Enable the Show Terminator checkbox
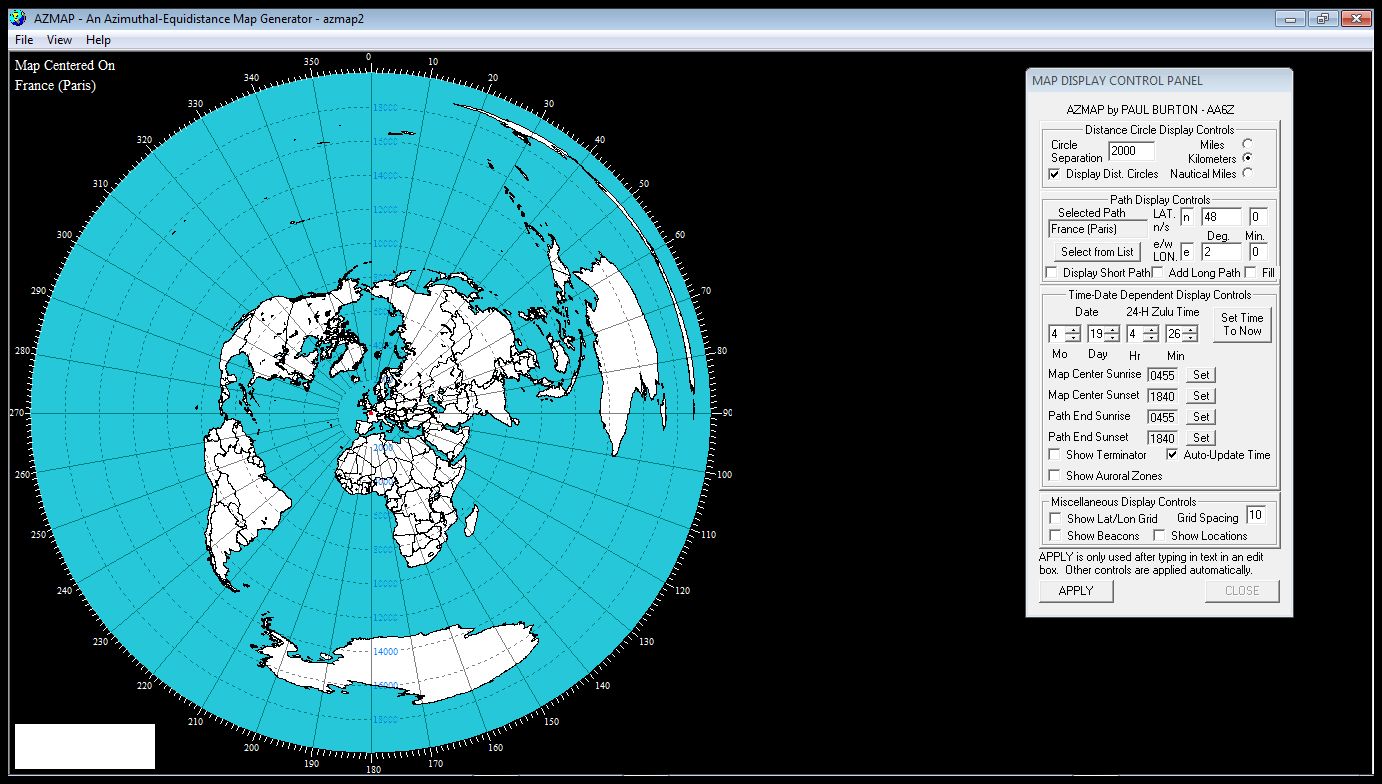The height and width of the screenshot is (784, 1382). 1055,455
